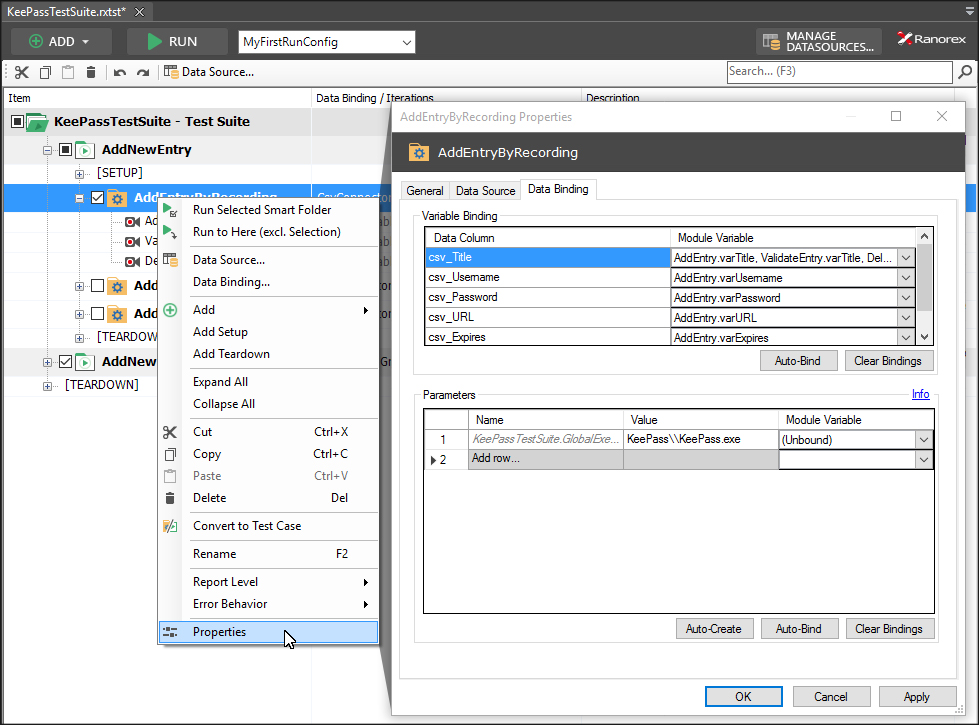Toggle the lower AddNew test case checkbox

[66, 361]
